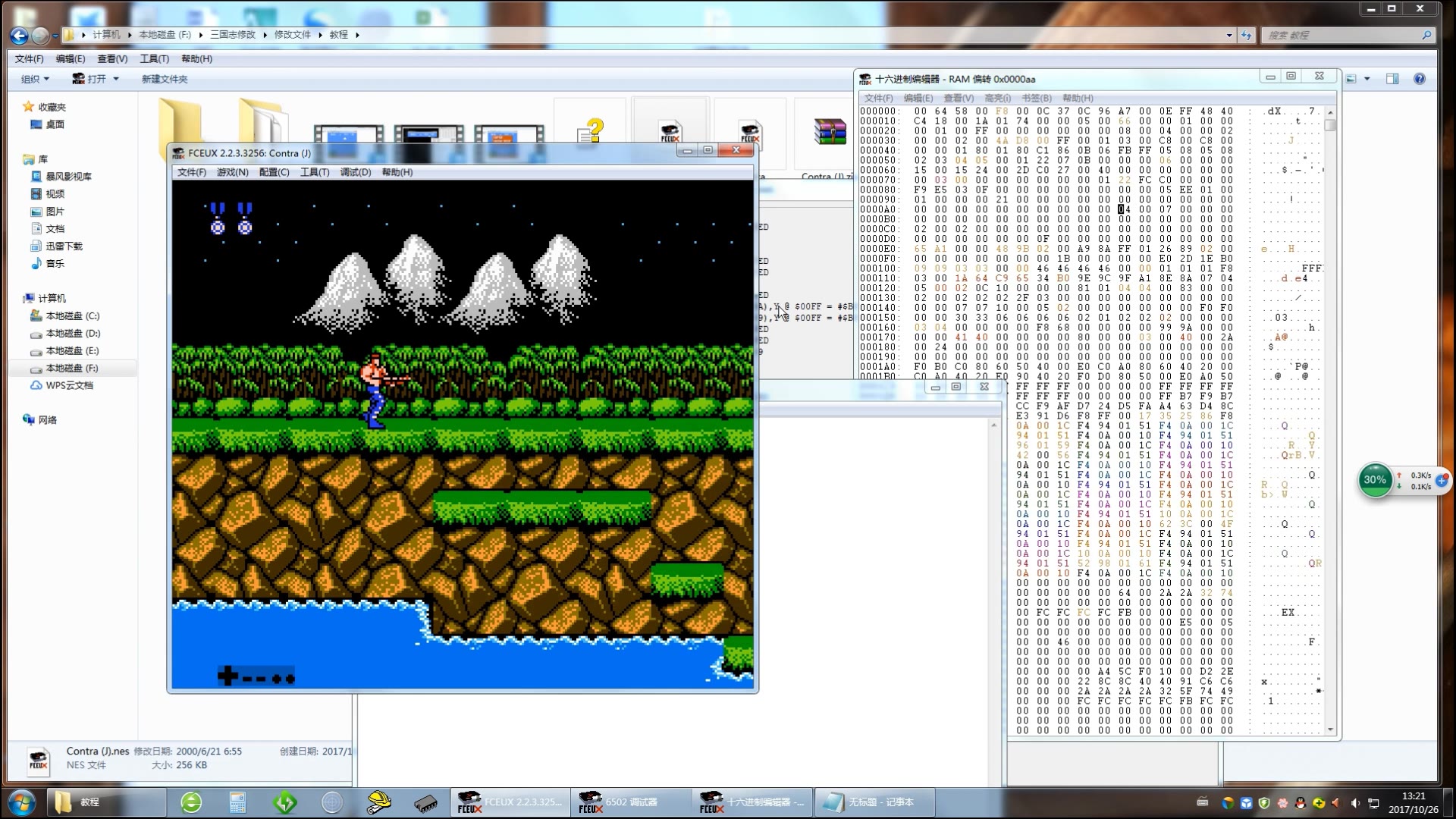Viewport: 1456px width, 819px height.
Task: Click the 高亮(i) hex editor menu
Action: (x=997, y=98)
